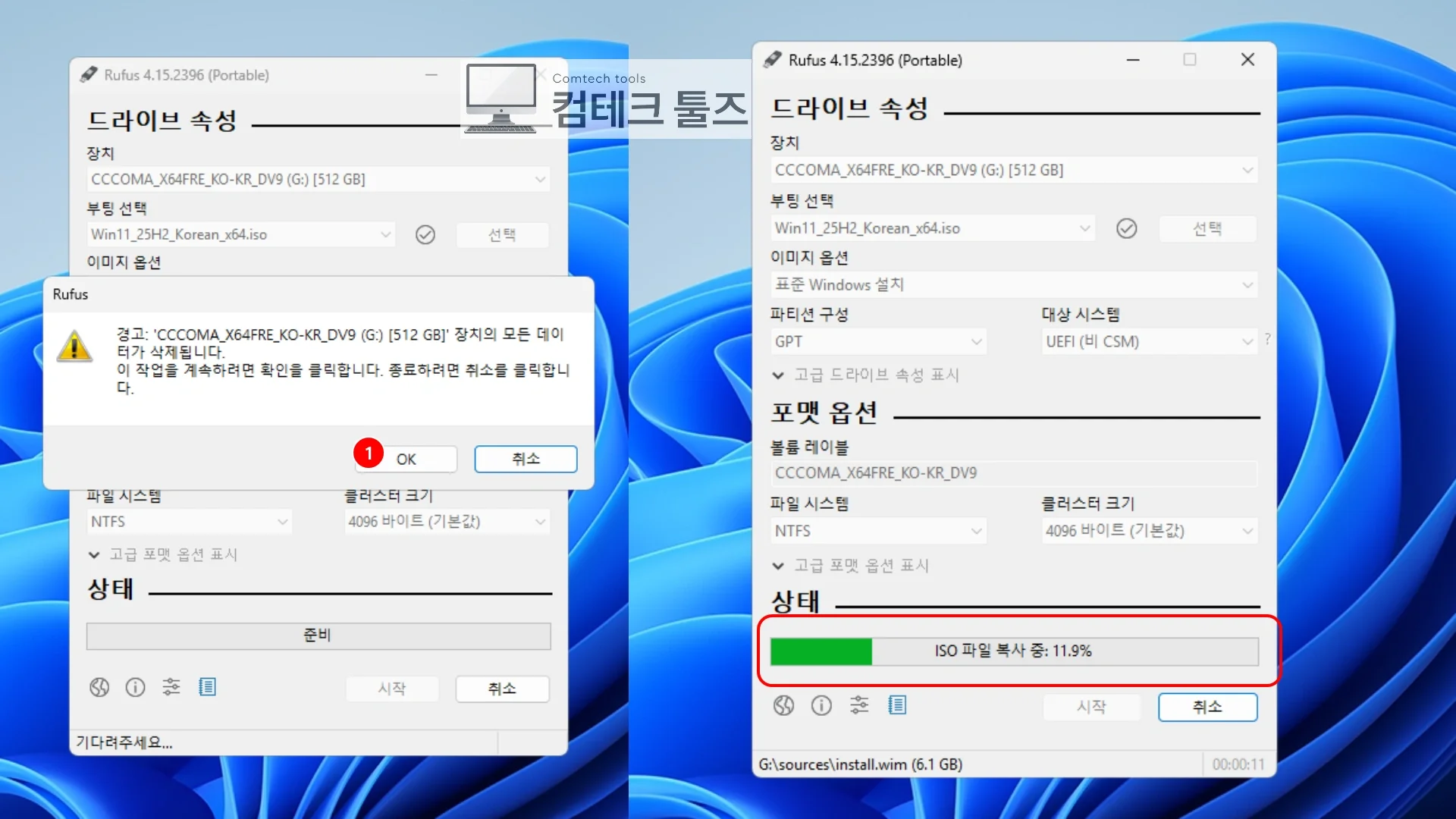
Task: Click the language globe icon in right Rufus window
Action: (x=783, y=706)
